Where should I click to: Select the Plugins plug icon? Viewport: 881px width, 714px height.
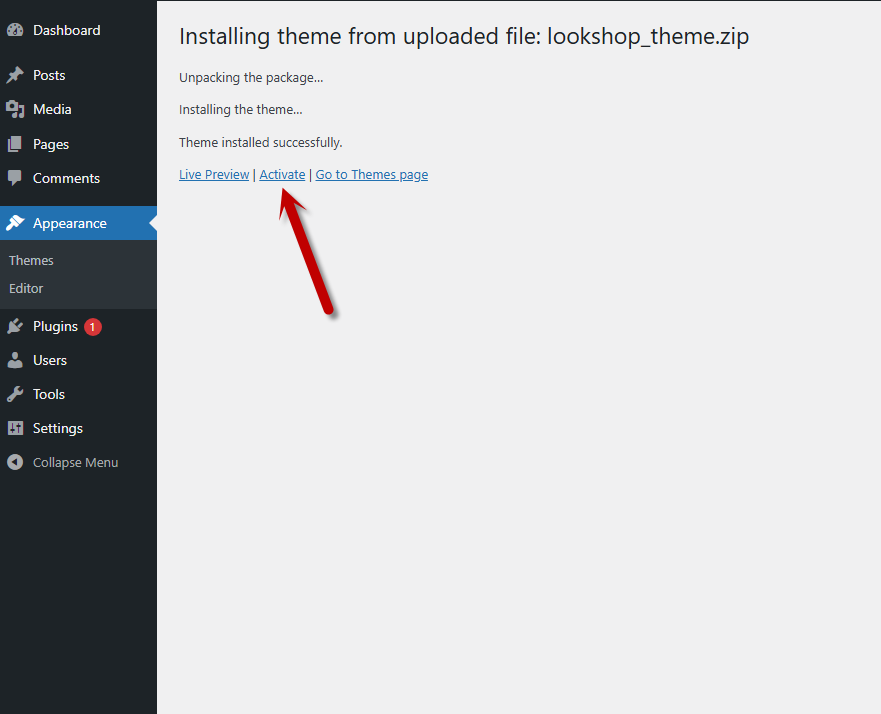tap(15, 326)
